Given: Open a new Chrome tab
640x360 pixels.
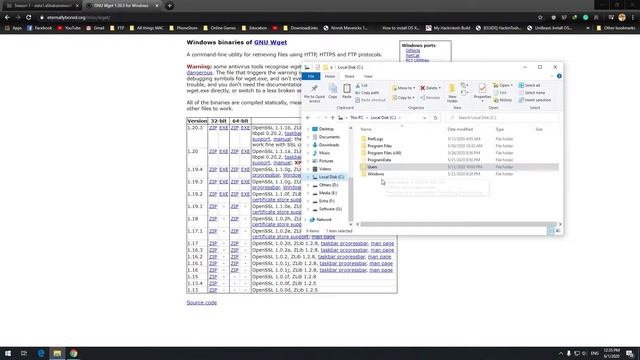Looking at the screenshot, I should (169, 6).
